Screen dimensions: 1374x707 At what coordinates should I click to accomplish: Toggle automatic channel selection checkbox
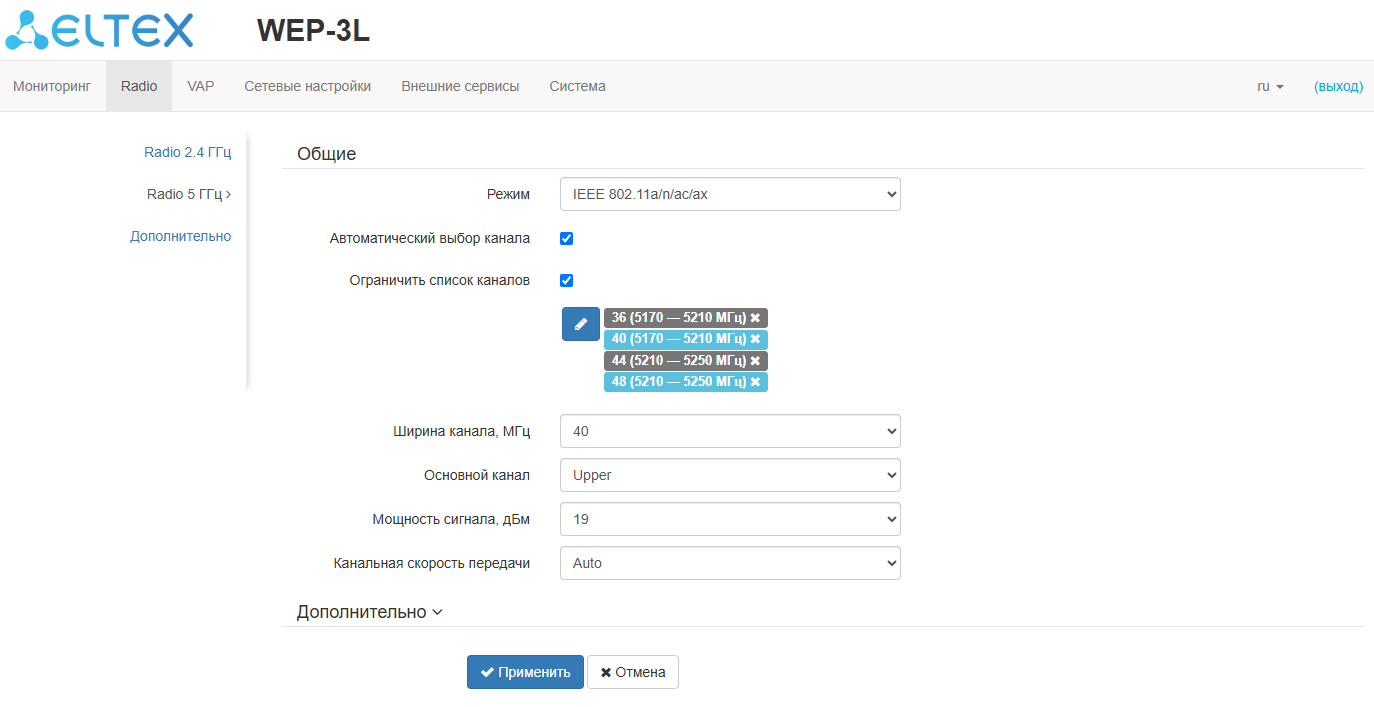point(566,239)
